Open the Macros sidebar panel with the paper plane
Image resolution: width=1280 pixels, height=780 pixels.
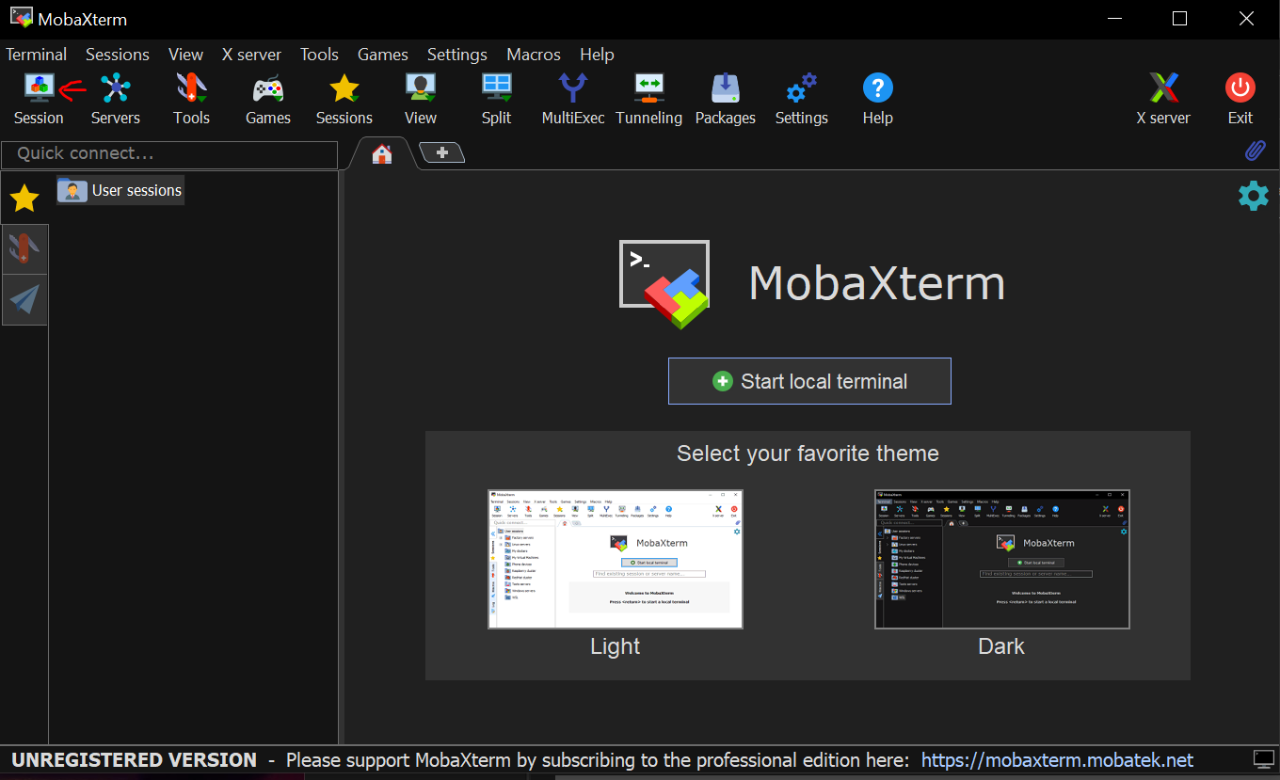point(24,300)
